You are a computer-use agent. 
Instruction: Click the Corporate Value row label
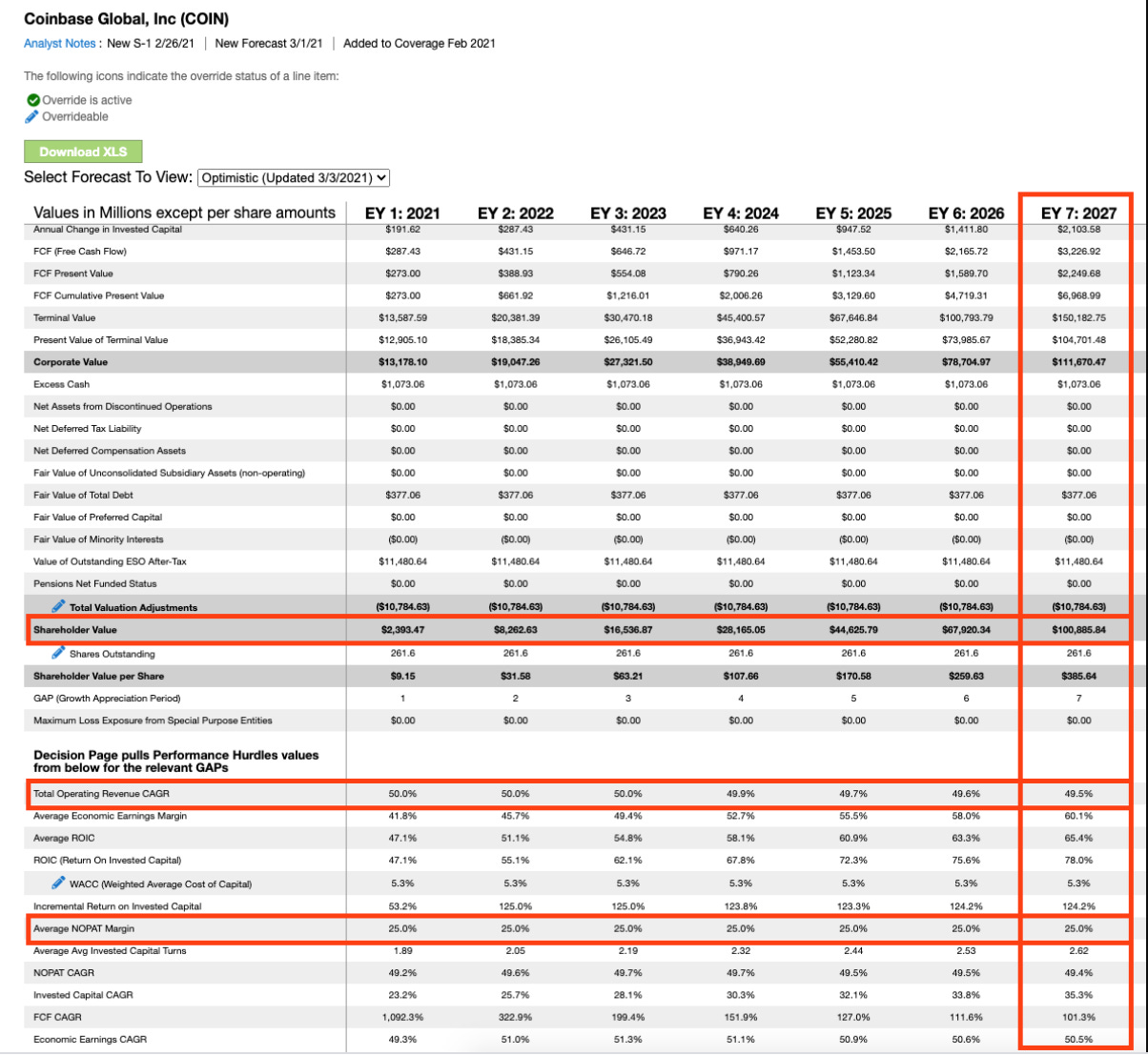pyautogui.click(x=71, y=362)
